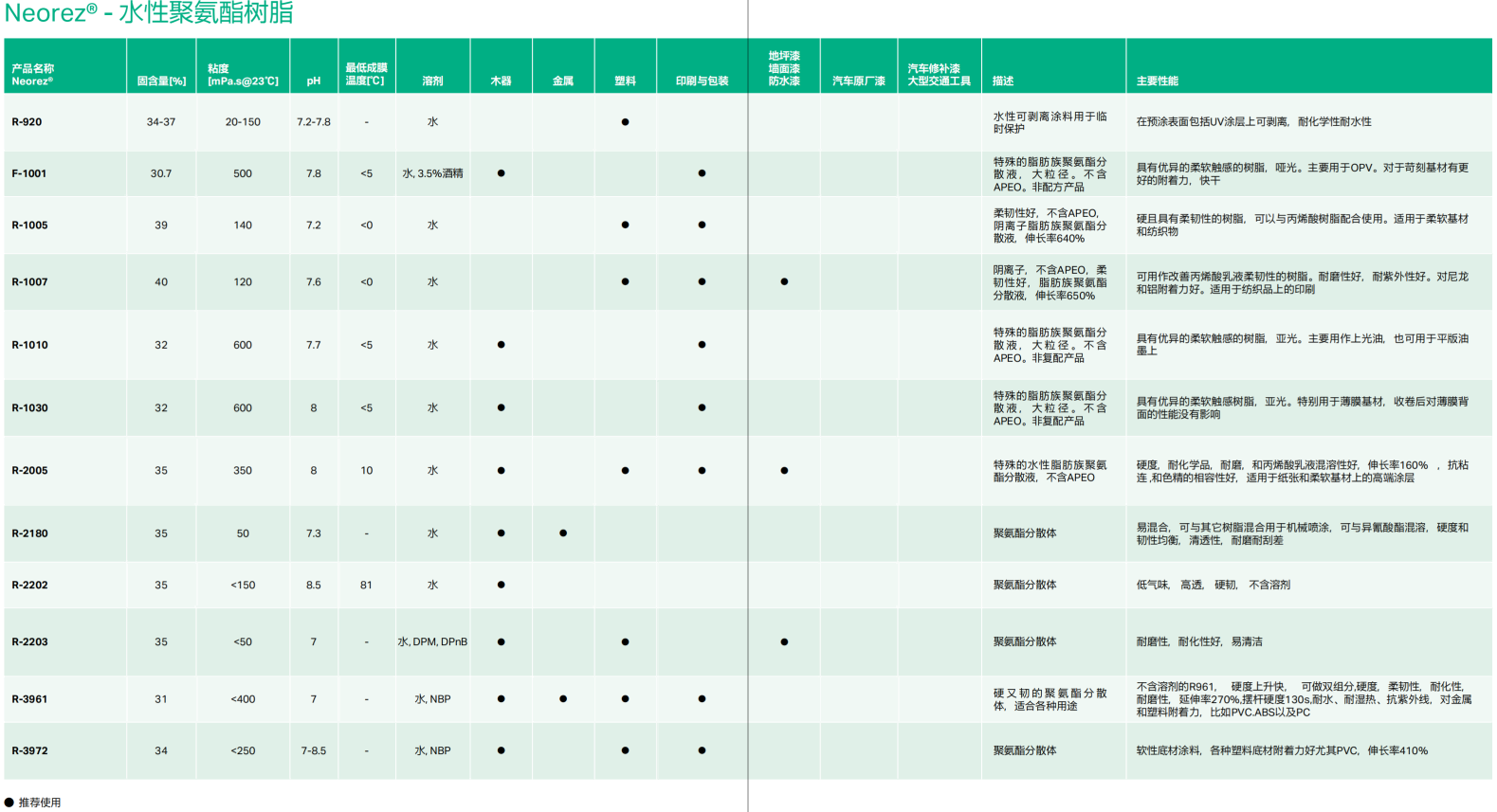This screenshot has width=1497, height=812.
Task: Click performance text starting "在预涂表面包括UV涂层"
Action: (1253, 122)
